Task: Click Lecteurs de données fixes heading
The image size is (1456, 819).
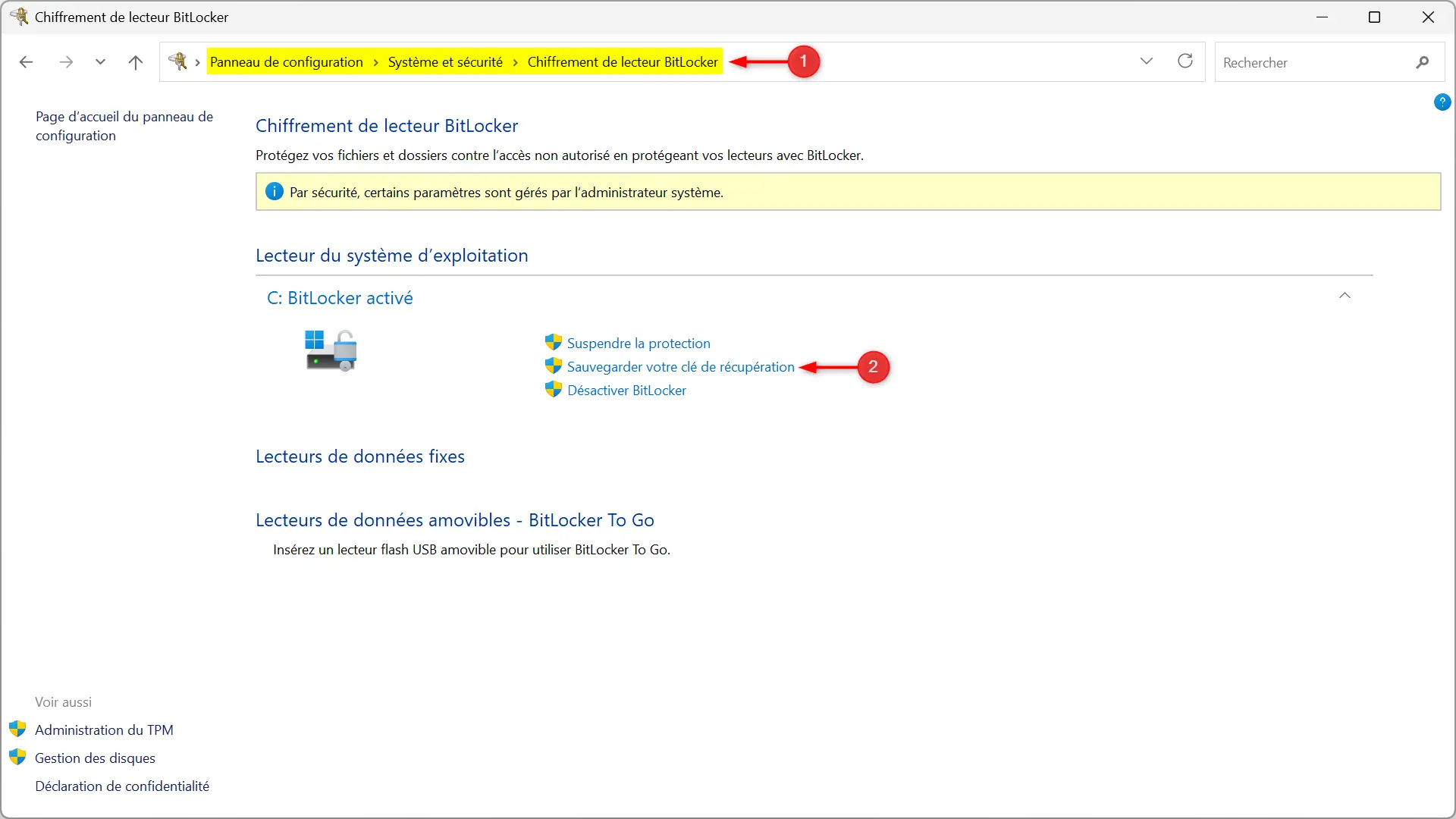Action: click(360, 457)
